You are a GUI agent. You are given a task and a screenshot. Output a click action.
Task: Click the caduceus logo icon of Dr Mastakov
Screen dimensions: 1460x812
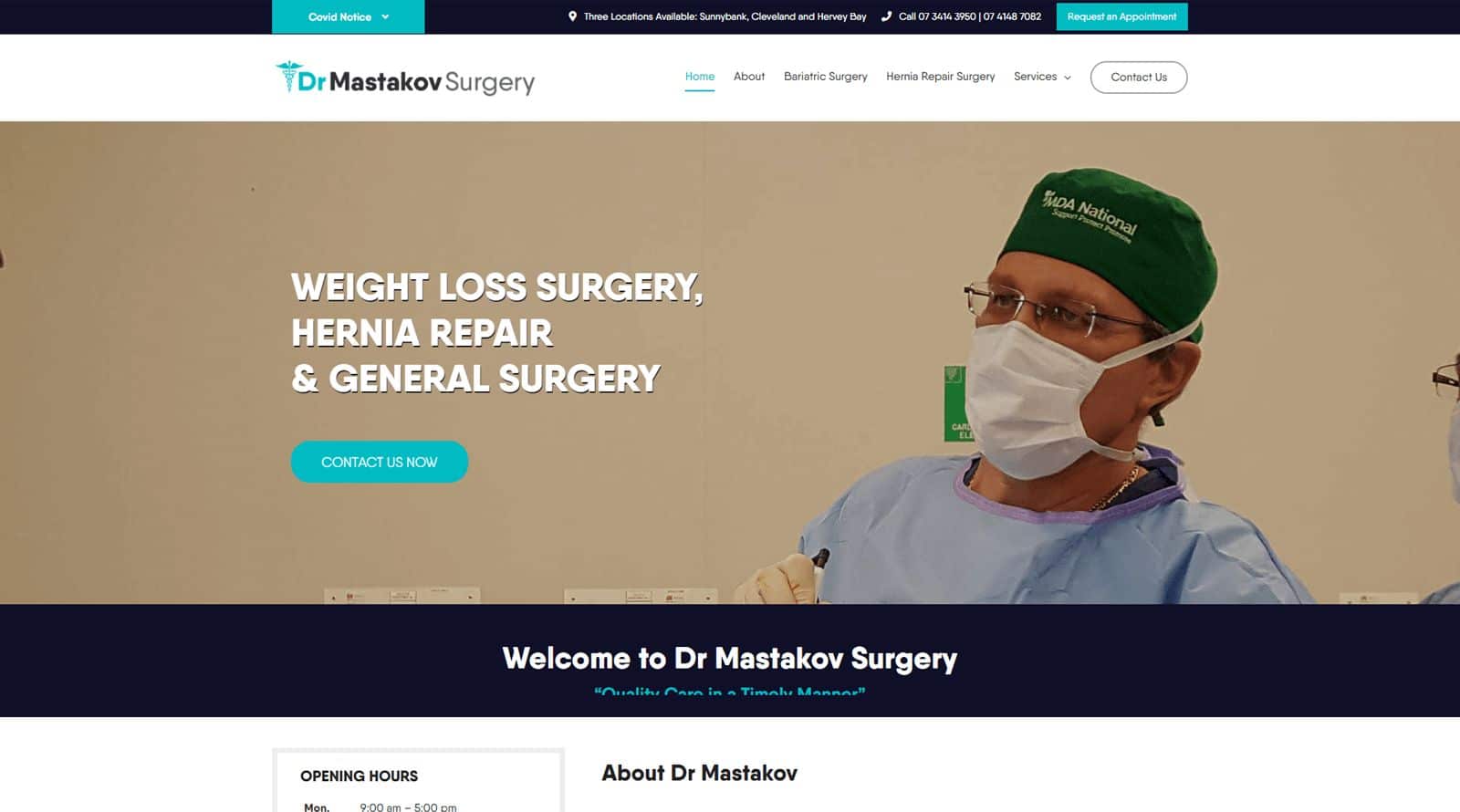pyautogui.click(x=288, y=78)
